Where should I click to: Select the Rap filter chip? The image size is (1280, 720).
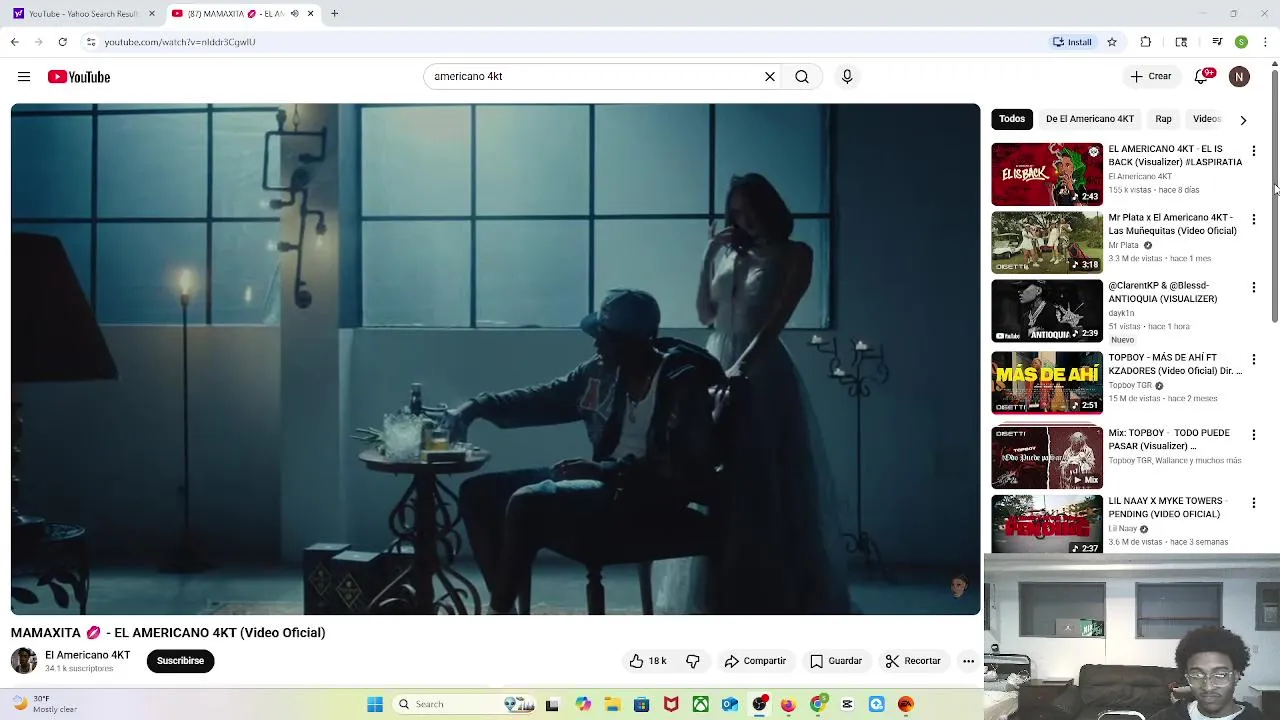tap(1163, 119)
